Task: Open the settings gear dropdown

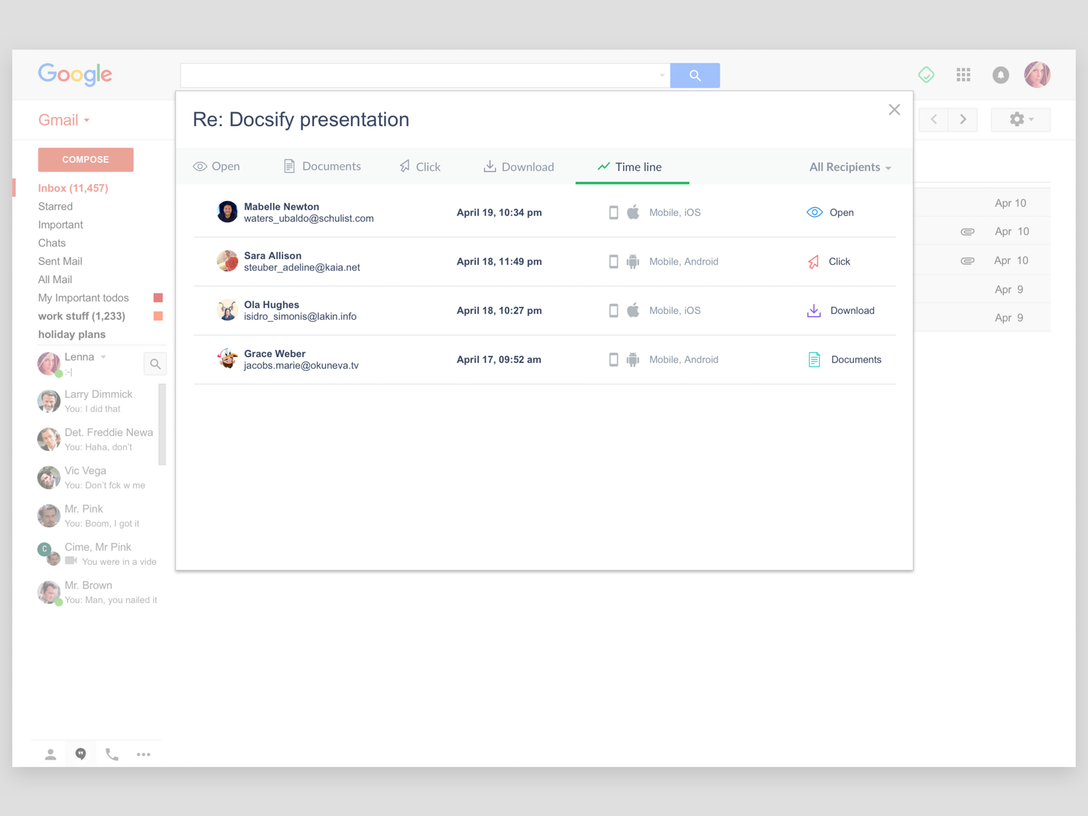Action: coord(1021,119)
